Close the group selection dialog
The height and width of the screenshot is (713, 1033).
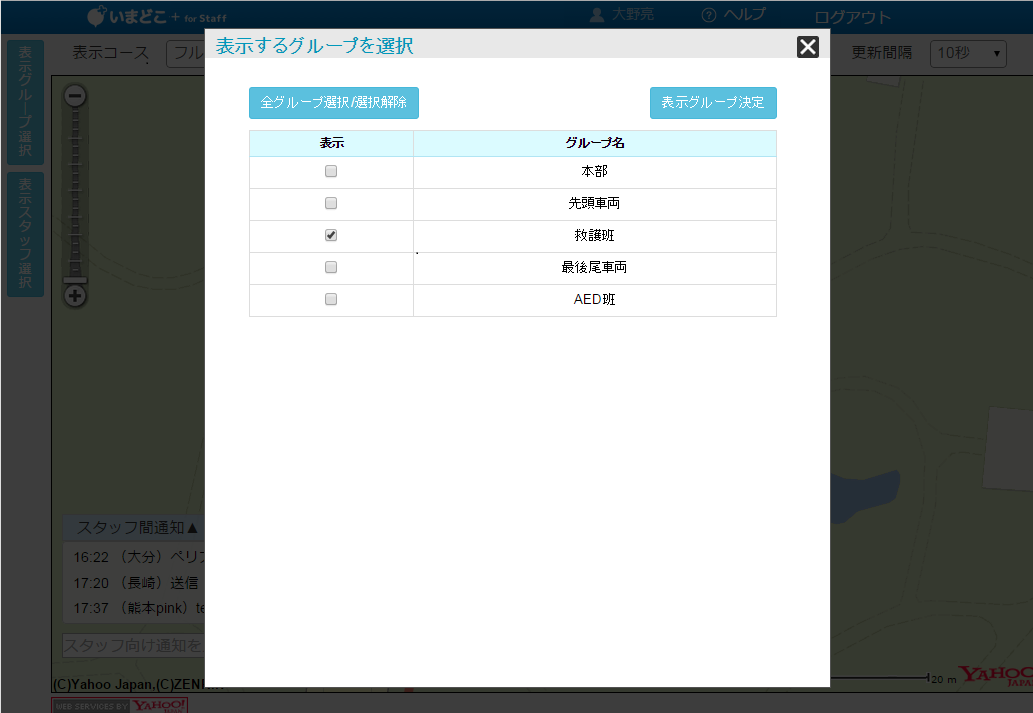(x=807, y=46)
